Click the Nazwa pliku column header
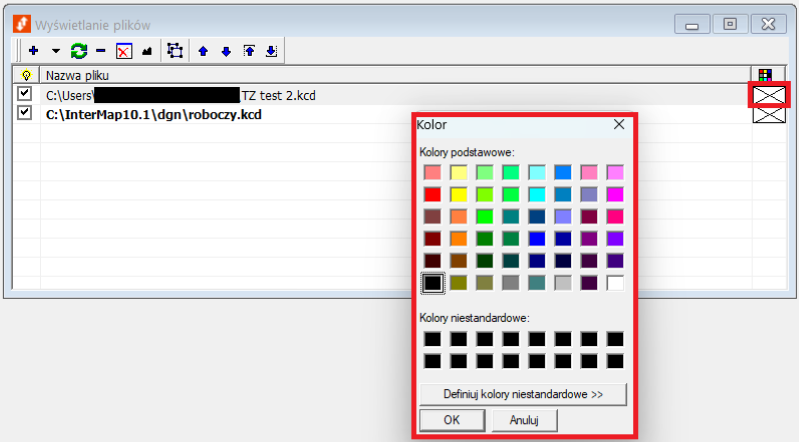799x442 pixels. [78, 75]
